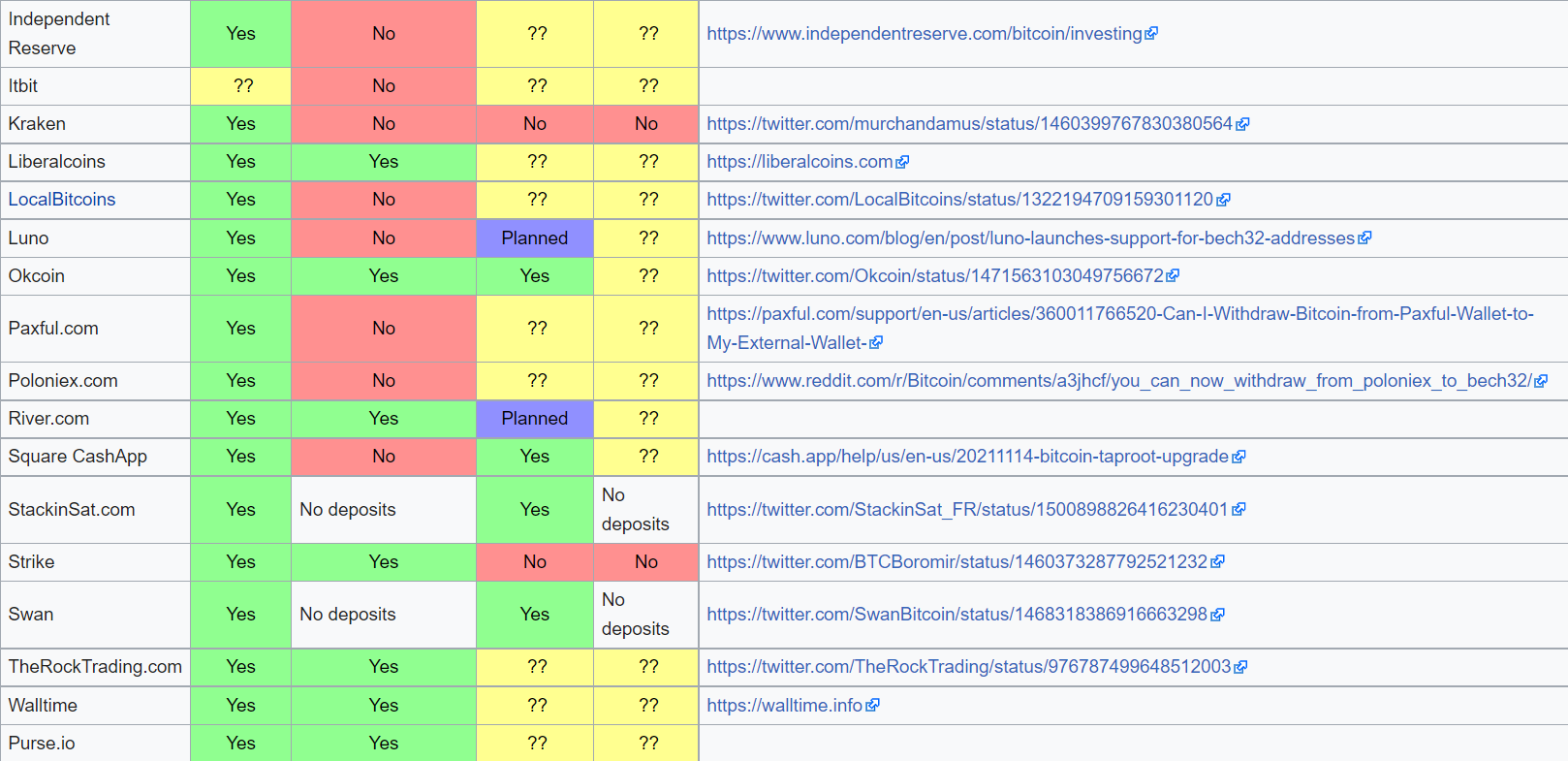1568x761 pixels.
Task: Click the external-link icon after the murchandamus URL
Action: [x=1242, y=124]
